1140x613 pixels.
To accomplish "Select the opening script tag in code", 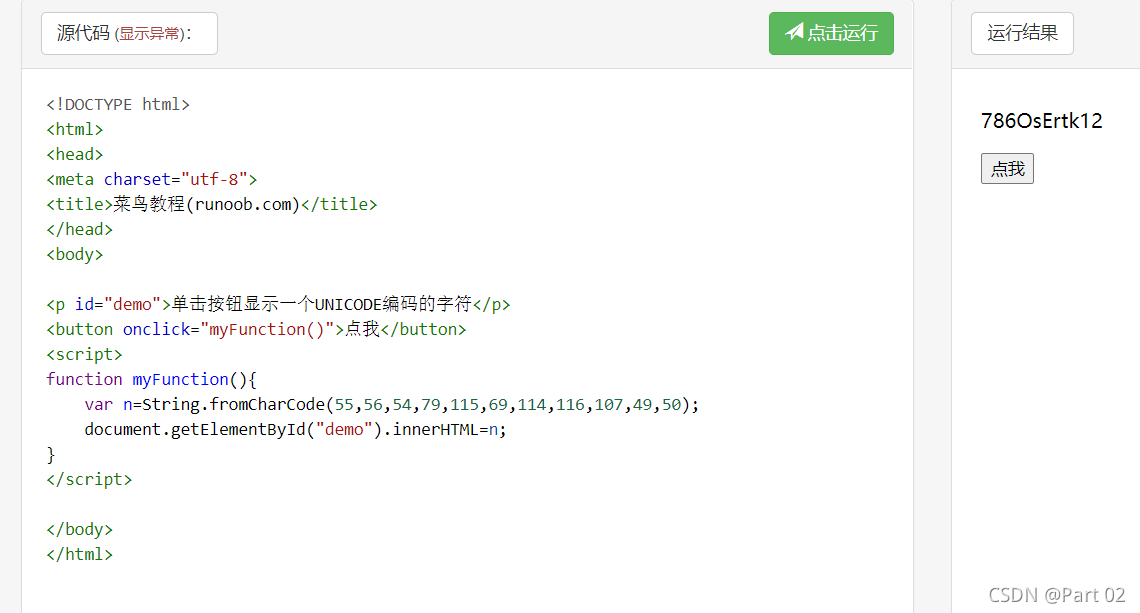I will 84,353.
